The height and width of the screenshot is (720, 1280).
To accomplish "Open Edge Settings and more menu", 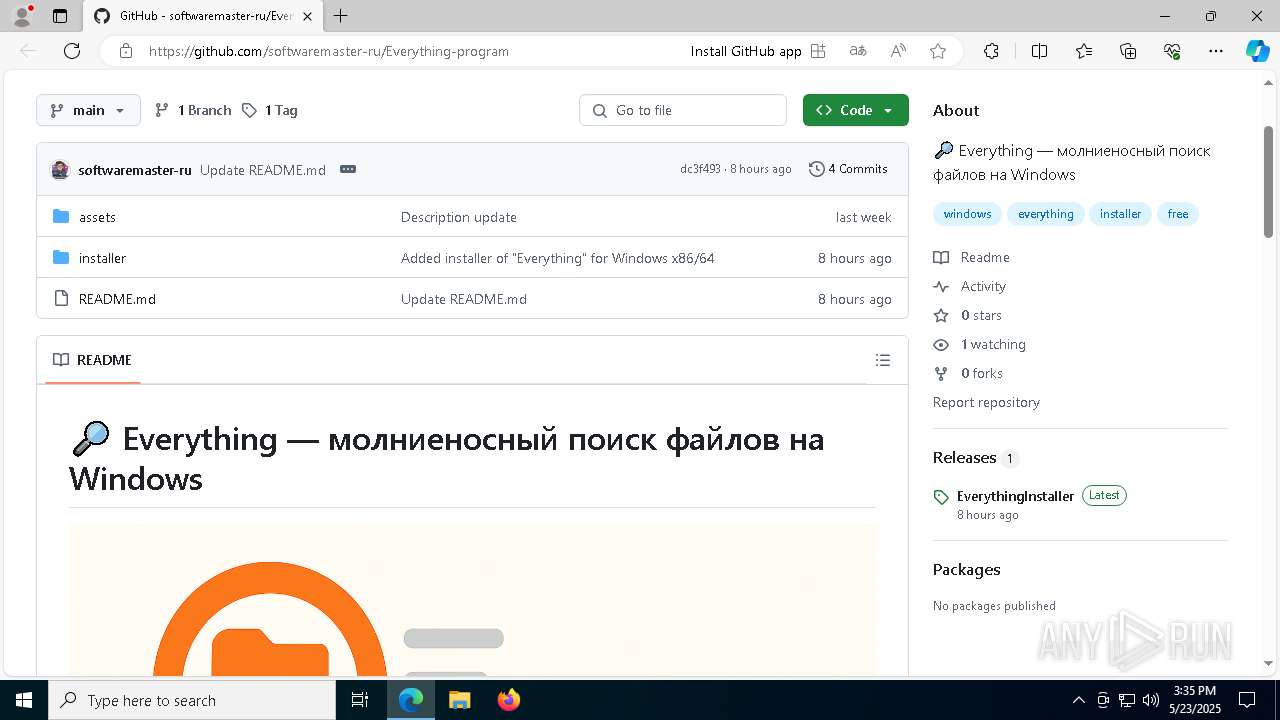I will [1216, 51].
